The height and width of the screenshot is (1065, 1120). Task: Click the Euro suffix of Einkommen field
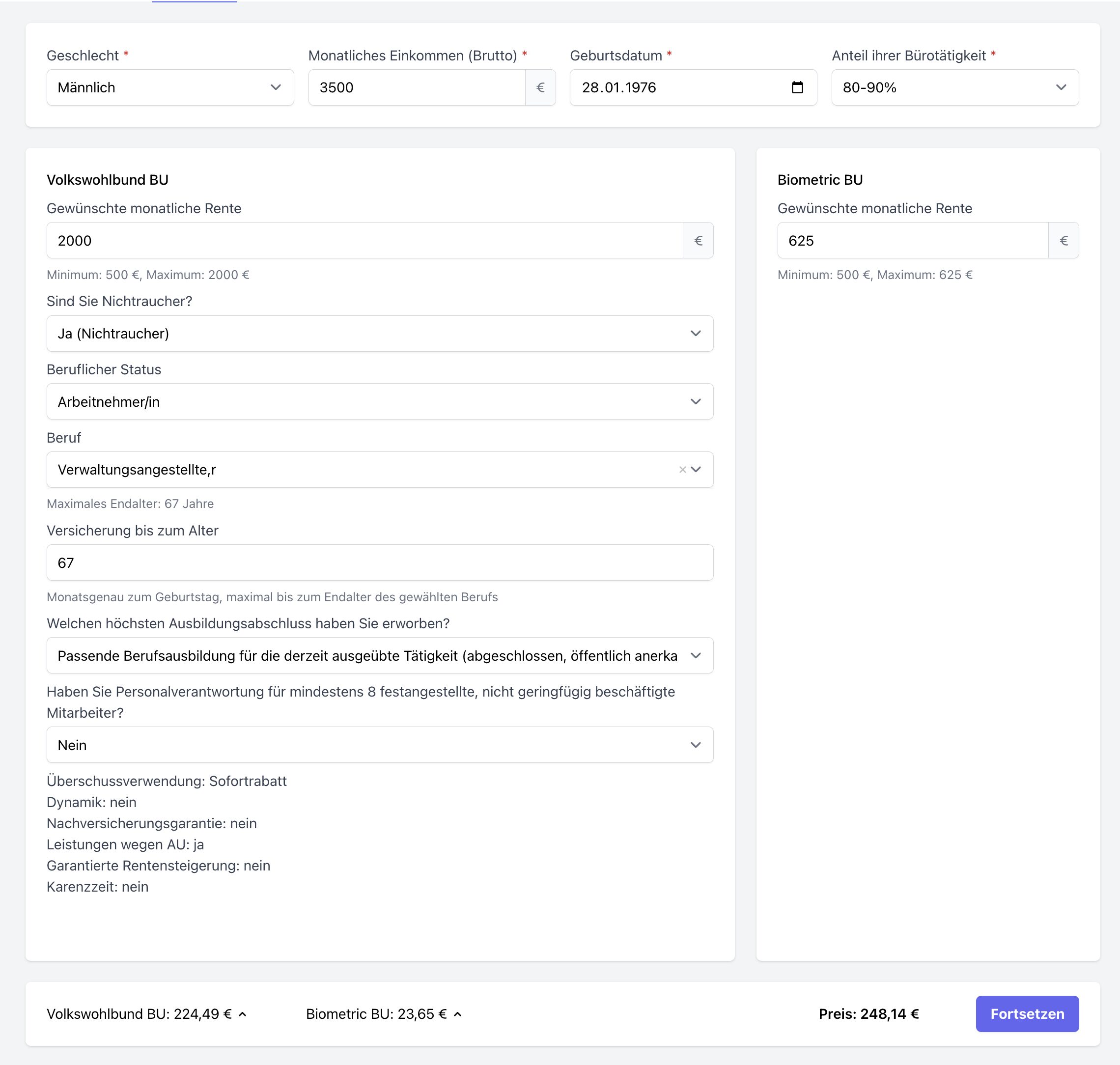tap(540, 87)
